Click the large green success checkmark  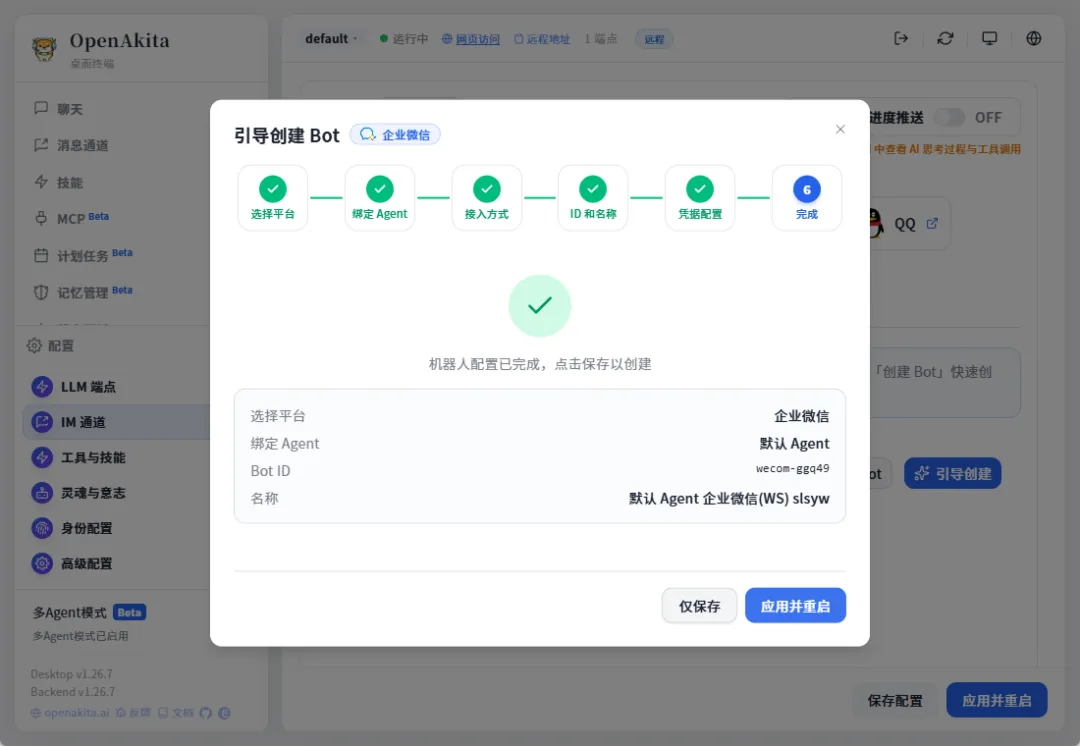click(539, 306)
